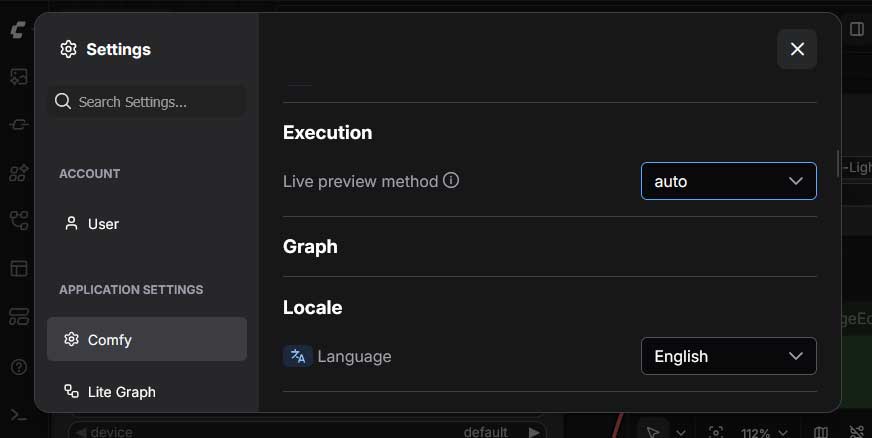Open the User account settings section
This screenshot has width=872, height=438.
coord(103,224)
